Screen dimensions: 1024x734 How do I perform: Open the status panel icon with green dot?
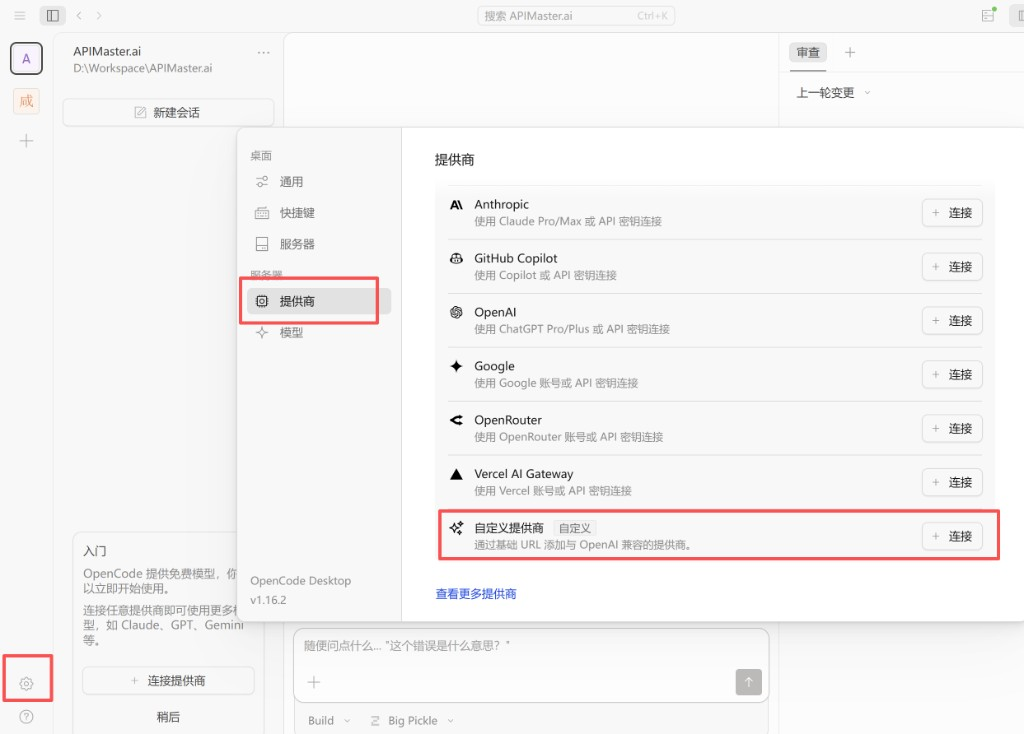(x=989, y=15)
